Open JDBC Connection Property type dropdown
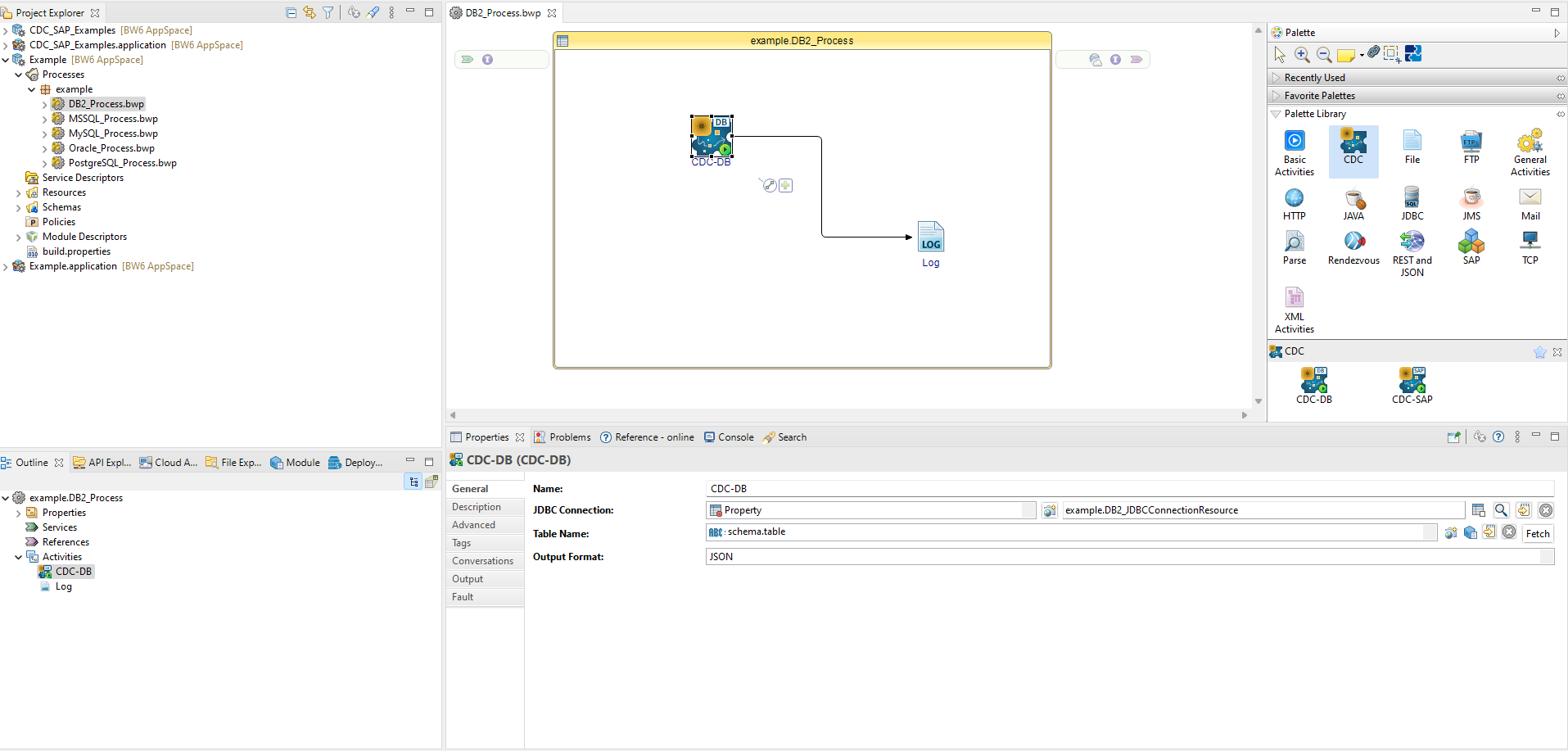1568x751 pixels. coord(1028,510)
